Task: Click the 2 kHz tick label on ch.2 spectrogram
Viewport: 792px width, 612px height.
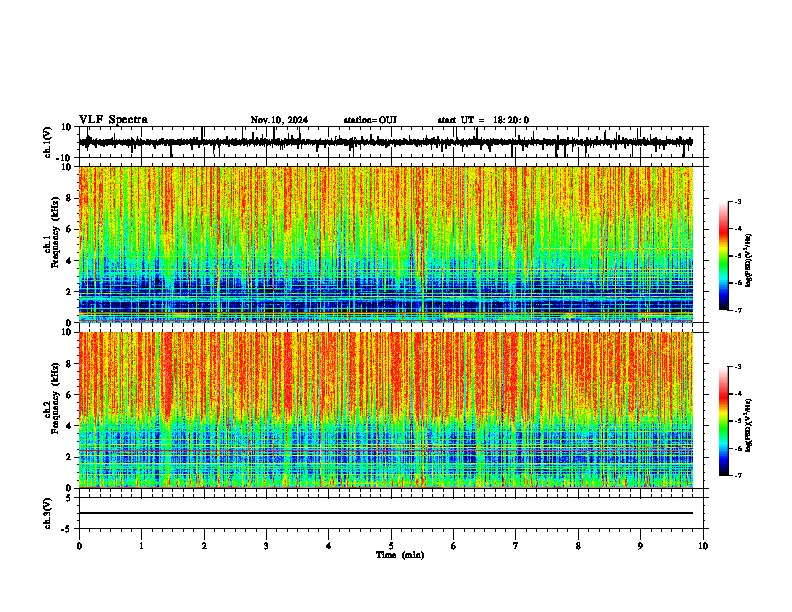Action: tap(69, 457)
